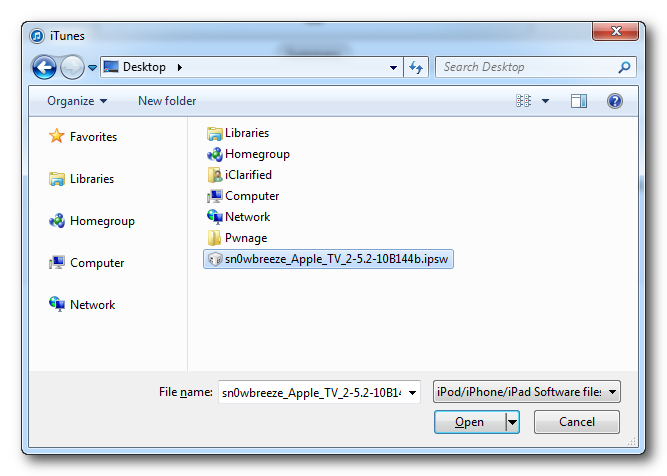667x476 pixels.
Task: Cancel the file dialog
Action: (576, 422)
